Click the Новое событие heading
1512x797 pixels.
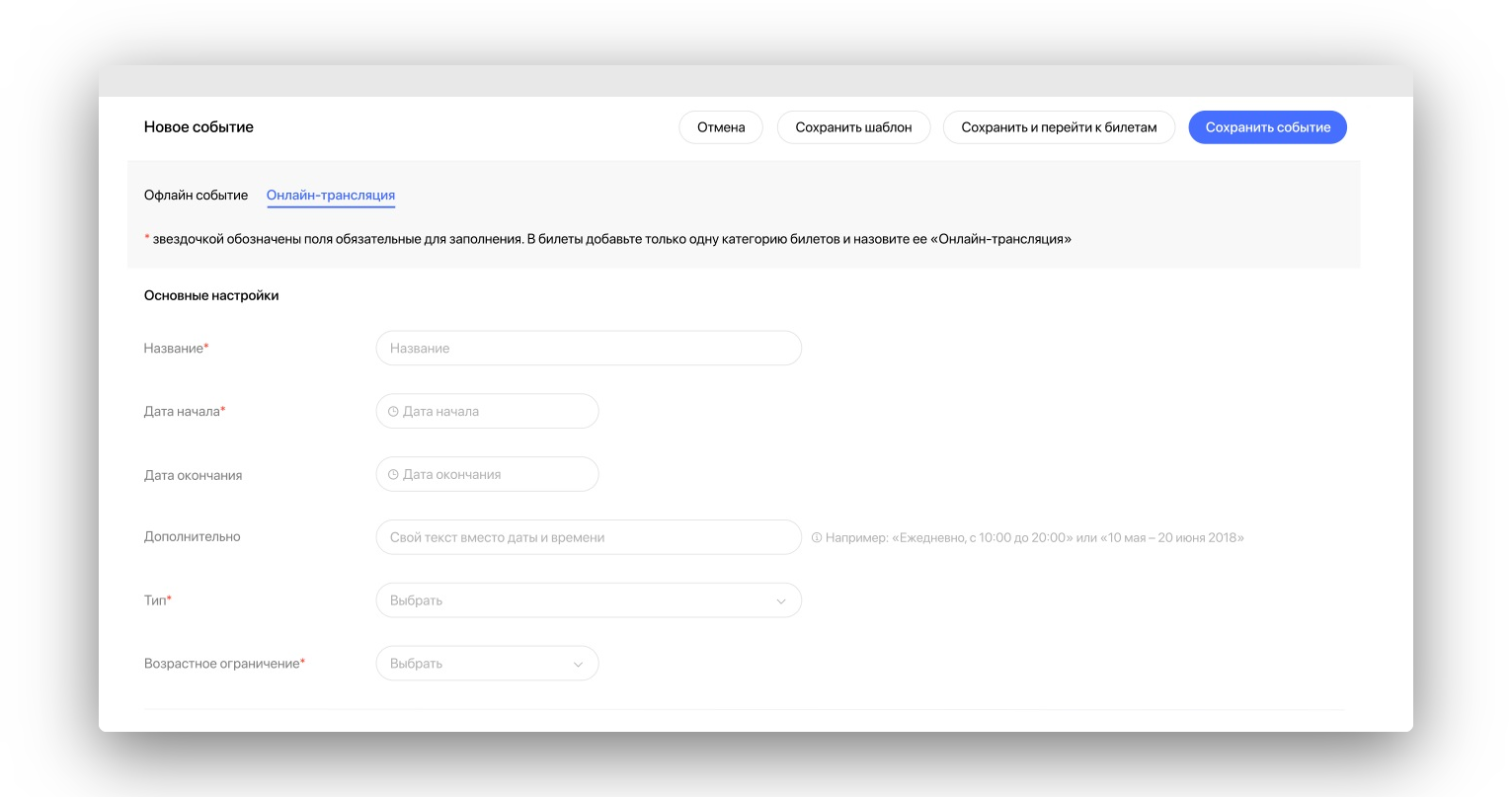(199, 127)
